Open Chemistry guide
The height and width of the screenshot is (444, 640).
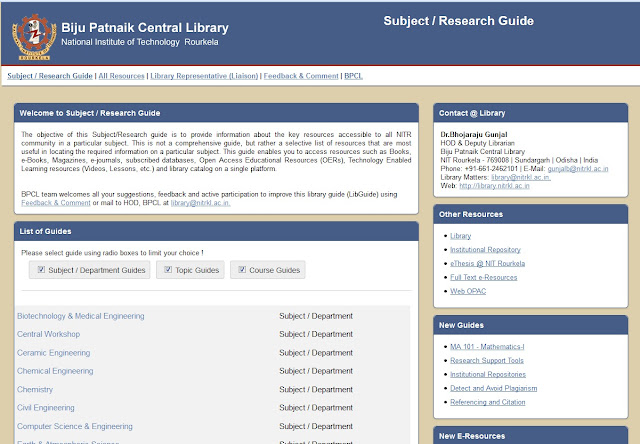click(x=35, y=389)
